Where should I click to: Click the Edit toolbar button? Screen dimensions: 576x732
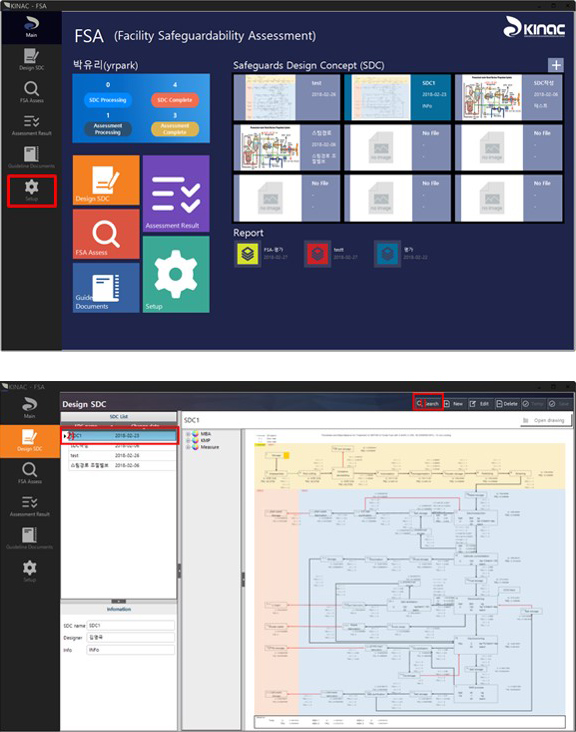point(479,403)
